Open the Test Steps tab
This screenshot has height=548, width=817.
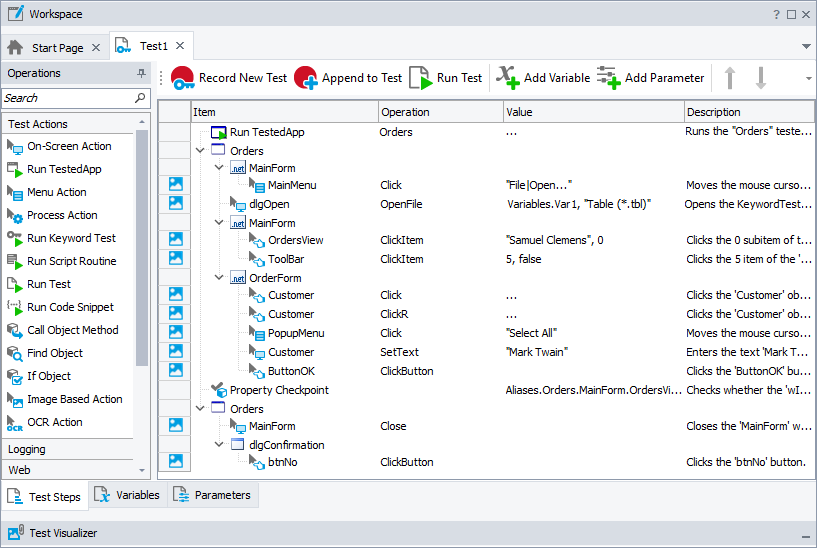44,497
